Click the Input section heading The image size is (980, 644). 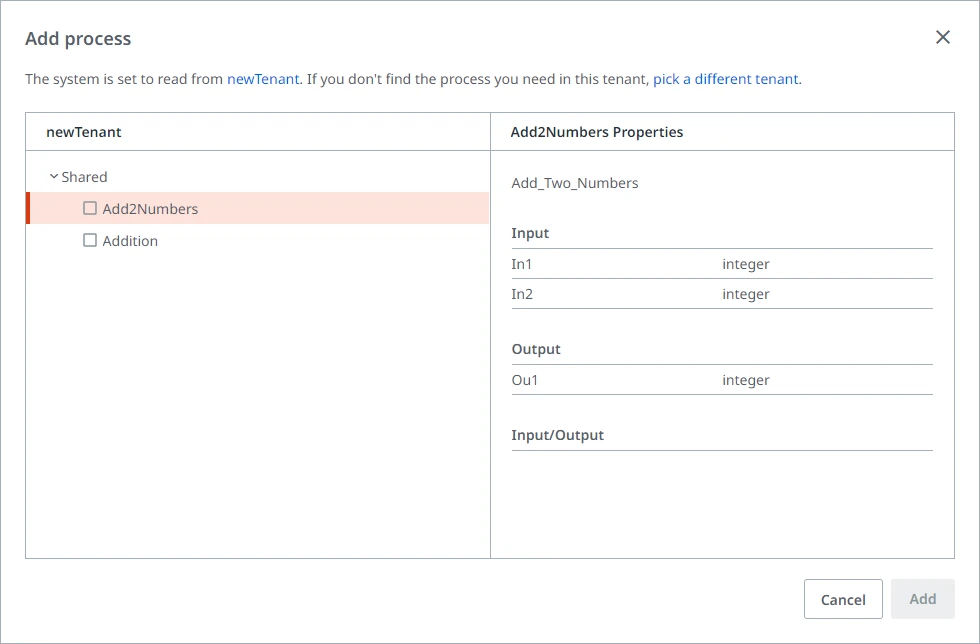pyautogui.click(x=530, y=233)
